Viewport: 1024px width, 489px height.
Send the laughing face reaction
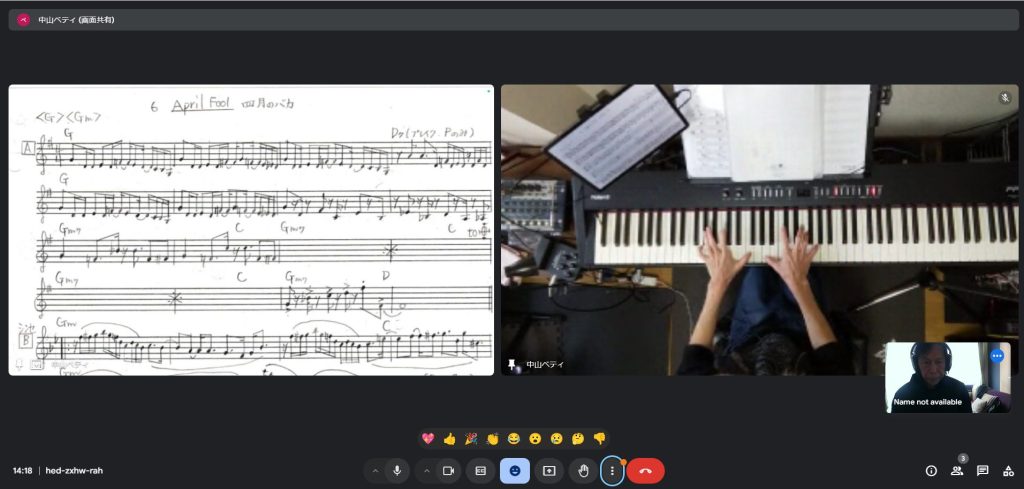514,439
